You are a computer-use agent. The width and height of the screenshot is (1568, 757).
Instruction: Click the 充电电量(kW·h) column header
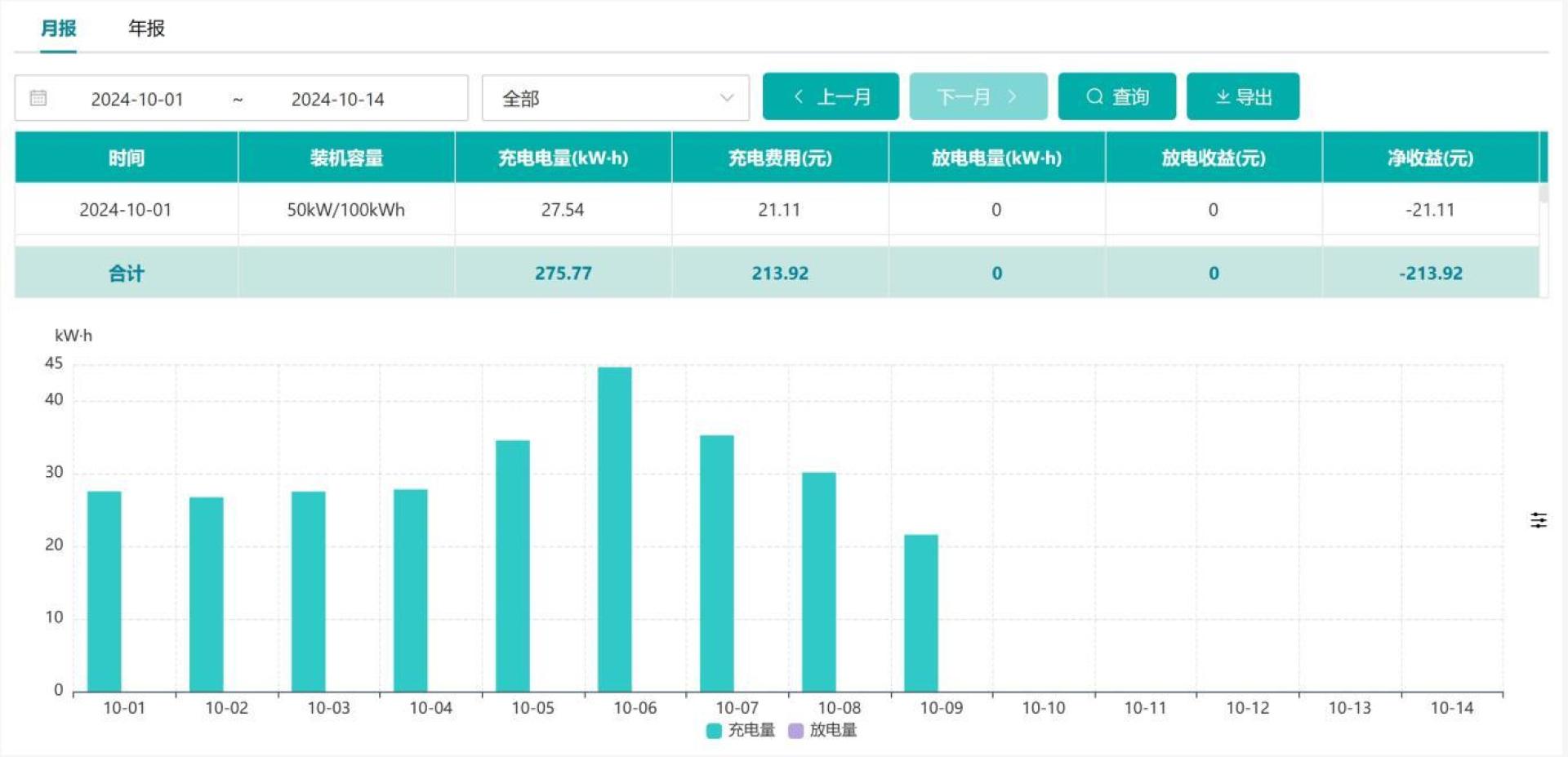coord(563,158)
